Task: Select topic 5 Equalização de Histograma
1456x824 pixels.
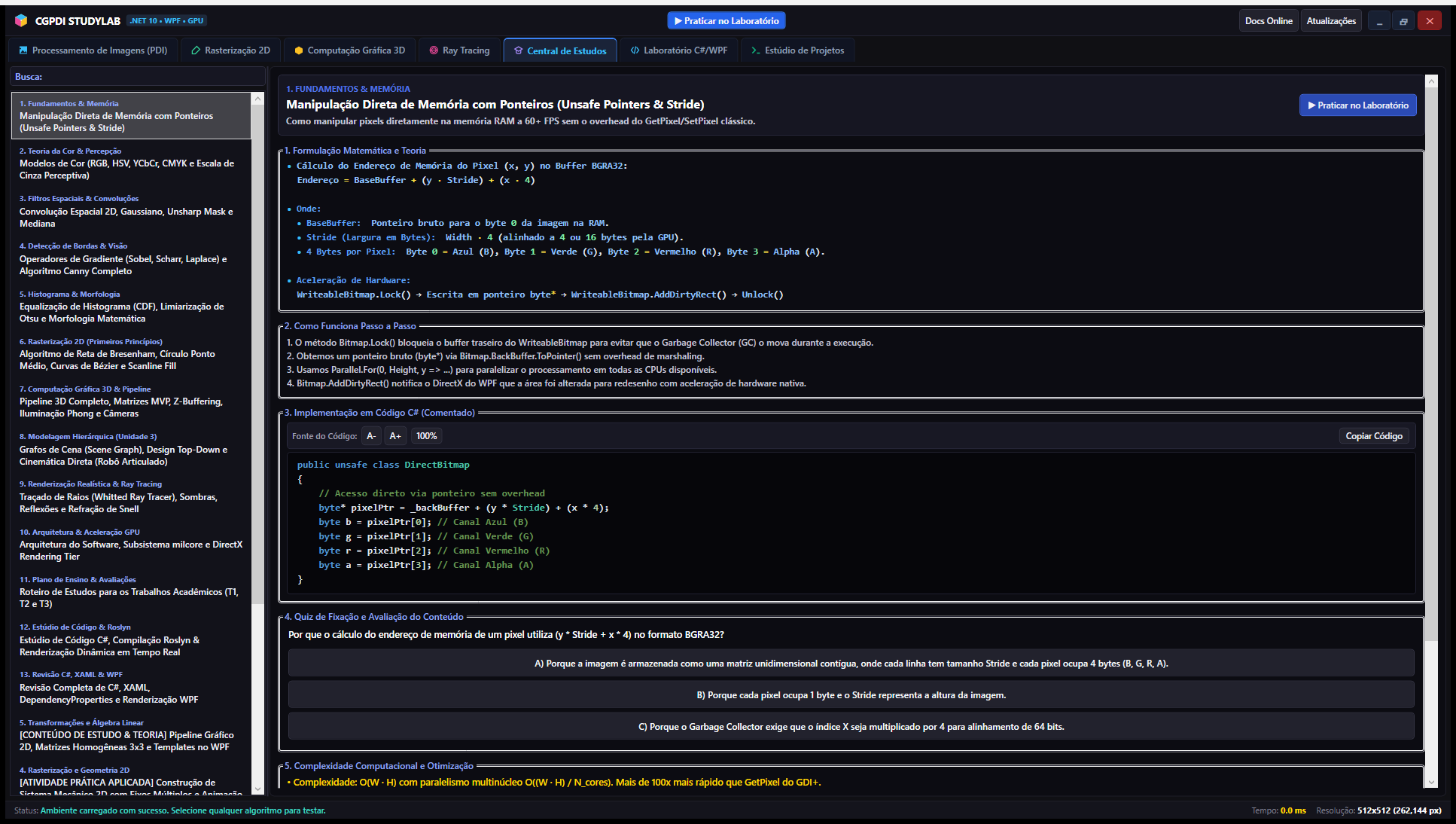Action: (x=131, y=307)
